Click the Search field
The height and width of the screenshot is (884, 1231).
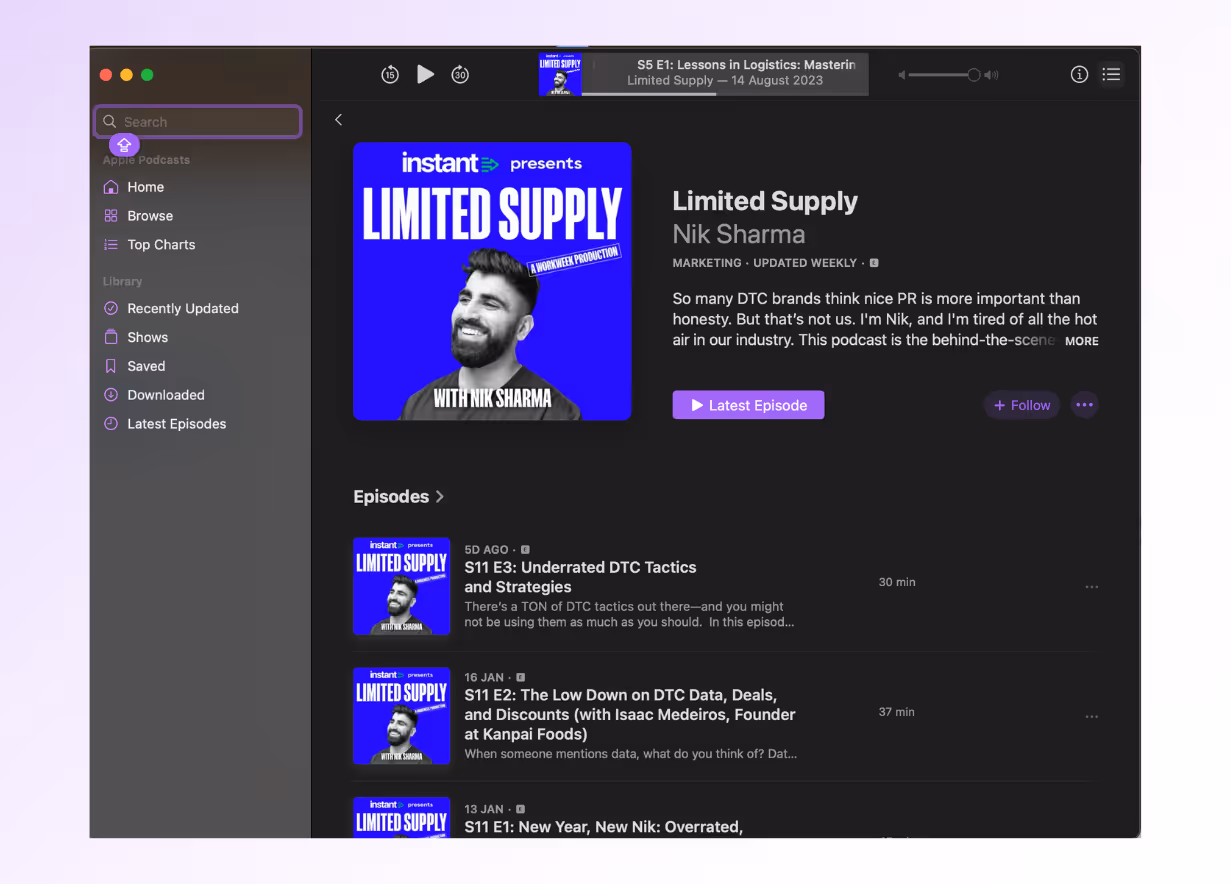point(198,122)
